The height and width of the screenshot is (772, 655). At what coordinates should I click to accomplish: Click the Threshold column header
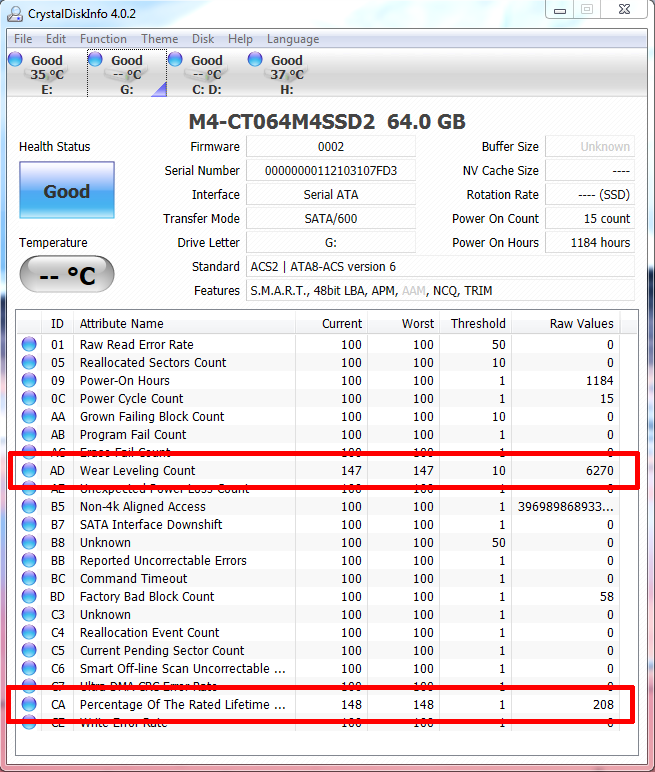[475, 323]
